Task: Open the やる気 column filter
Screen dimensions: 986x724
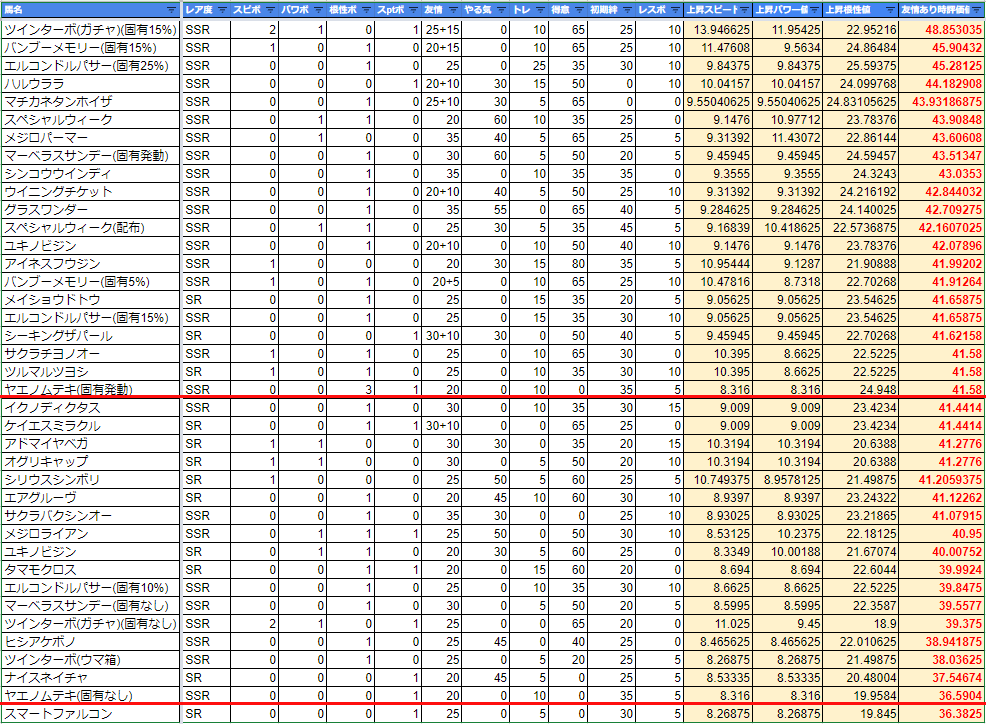Action: tap(501, 10)
